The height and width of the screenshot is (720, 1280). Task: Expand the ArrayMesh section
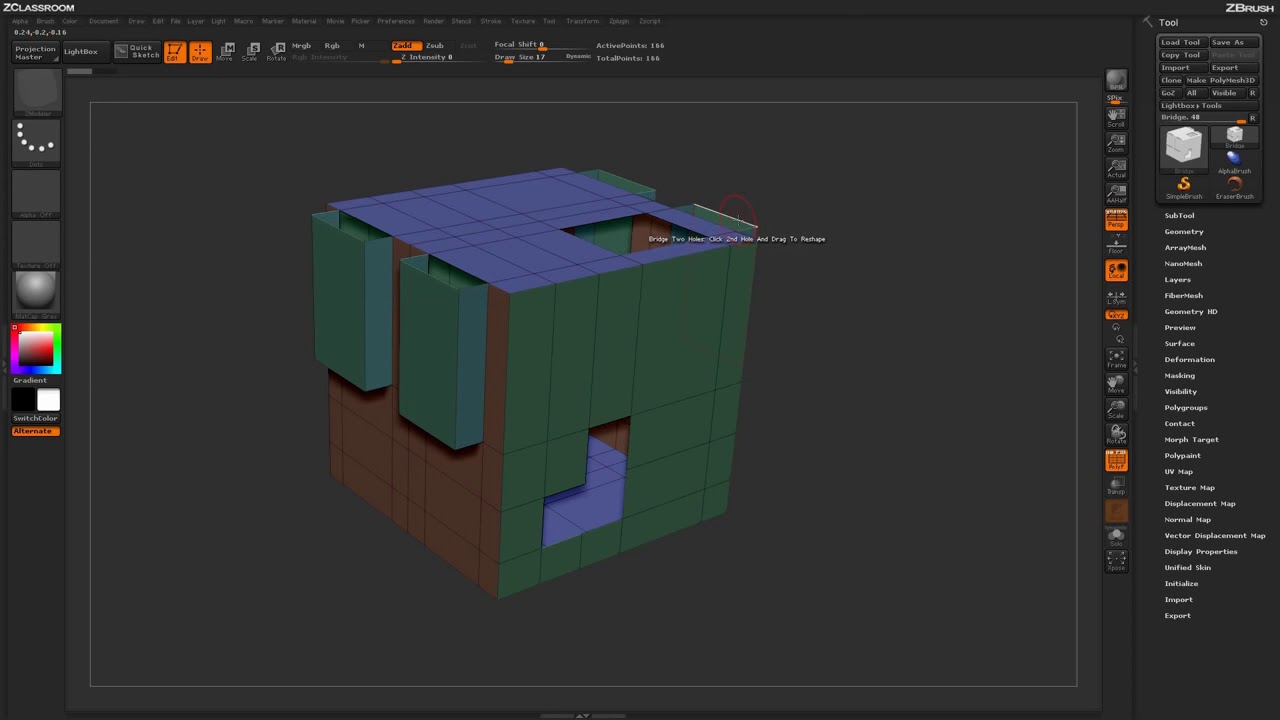[1185, 247]
